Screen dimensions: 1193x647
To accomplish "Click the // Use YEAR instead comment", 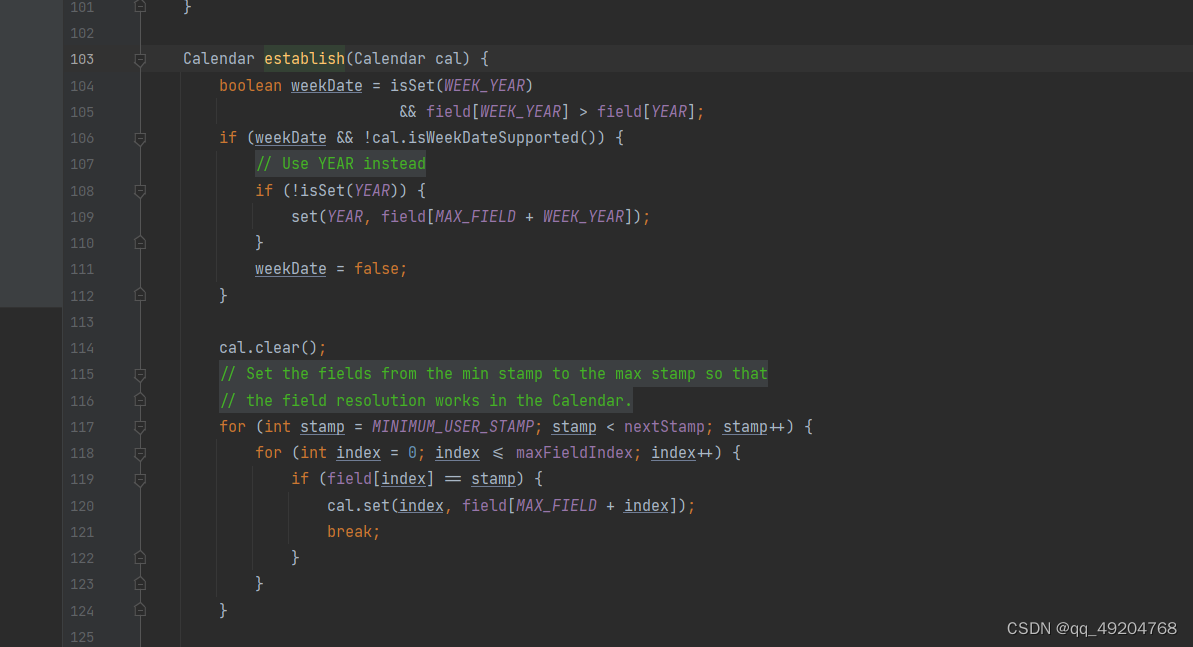I will (341, 163).
